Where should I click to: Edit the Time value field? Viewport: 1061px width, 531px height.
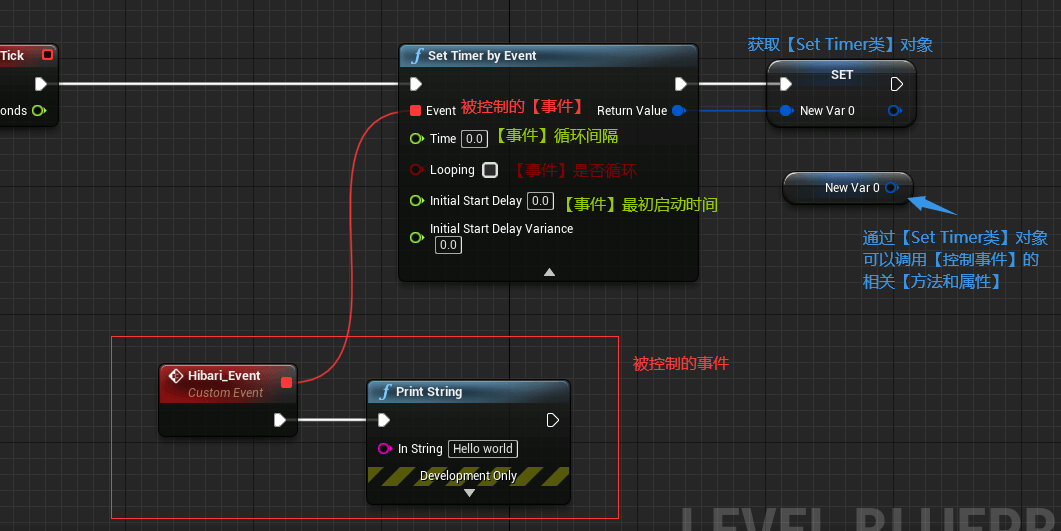coord(474,139)
